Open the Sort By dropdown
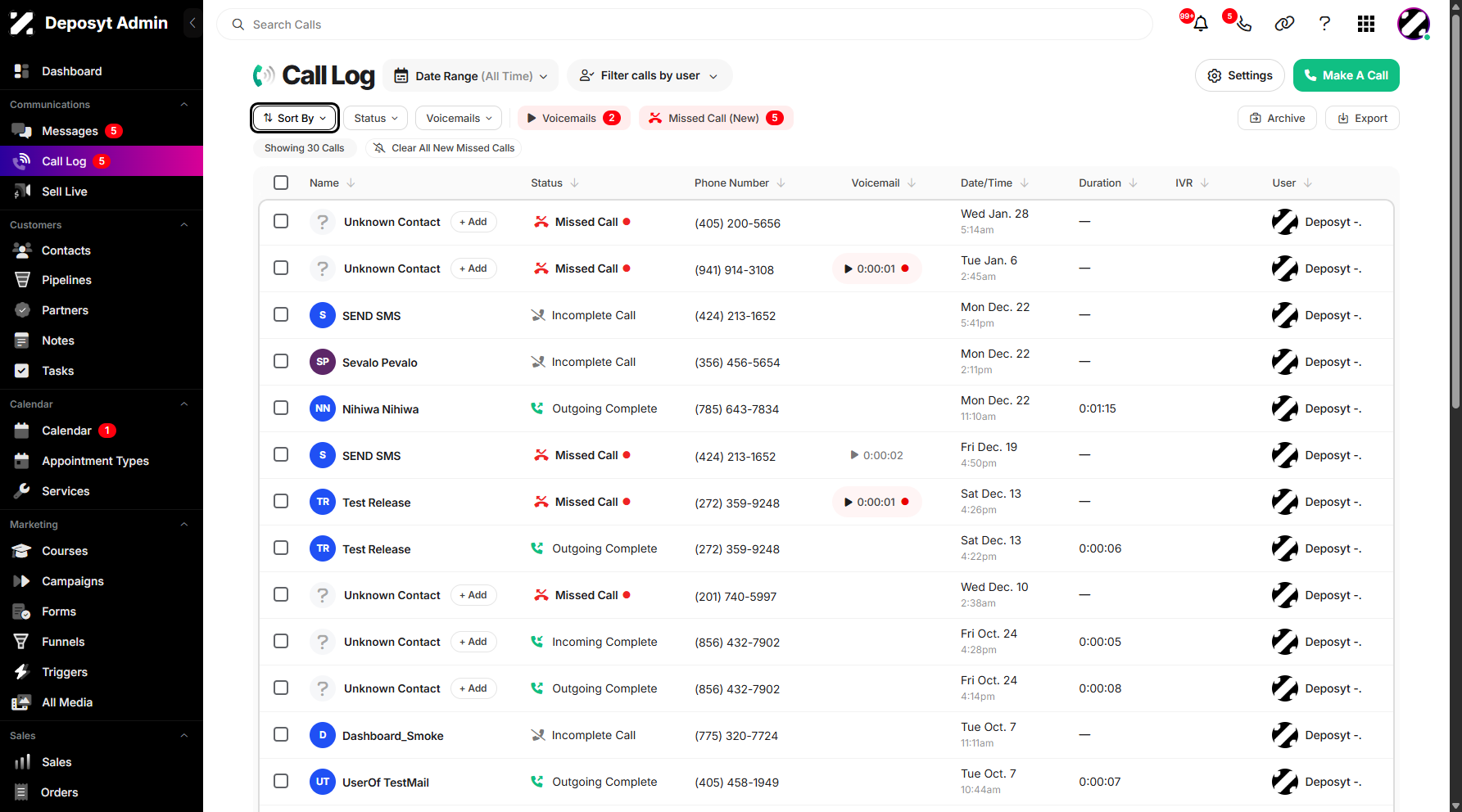The image size is (1462, 812). point(295,118)
